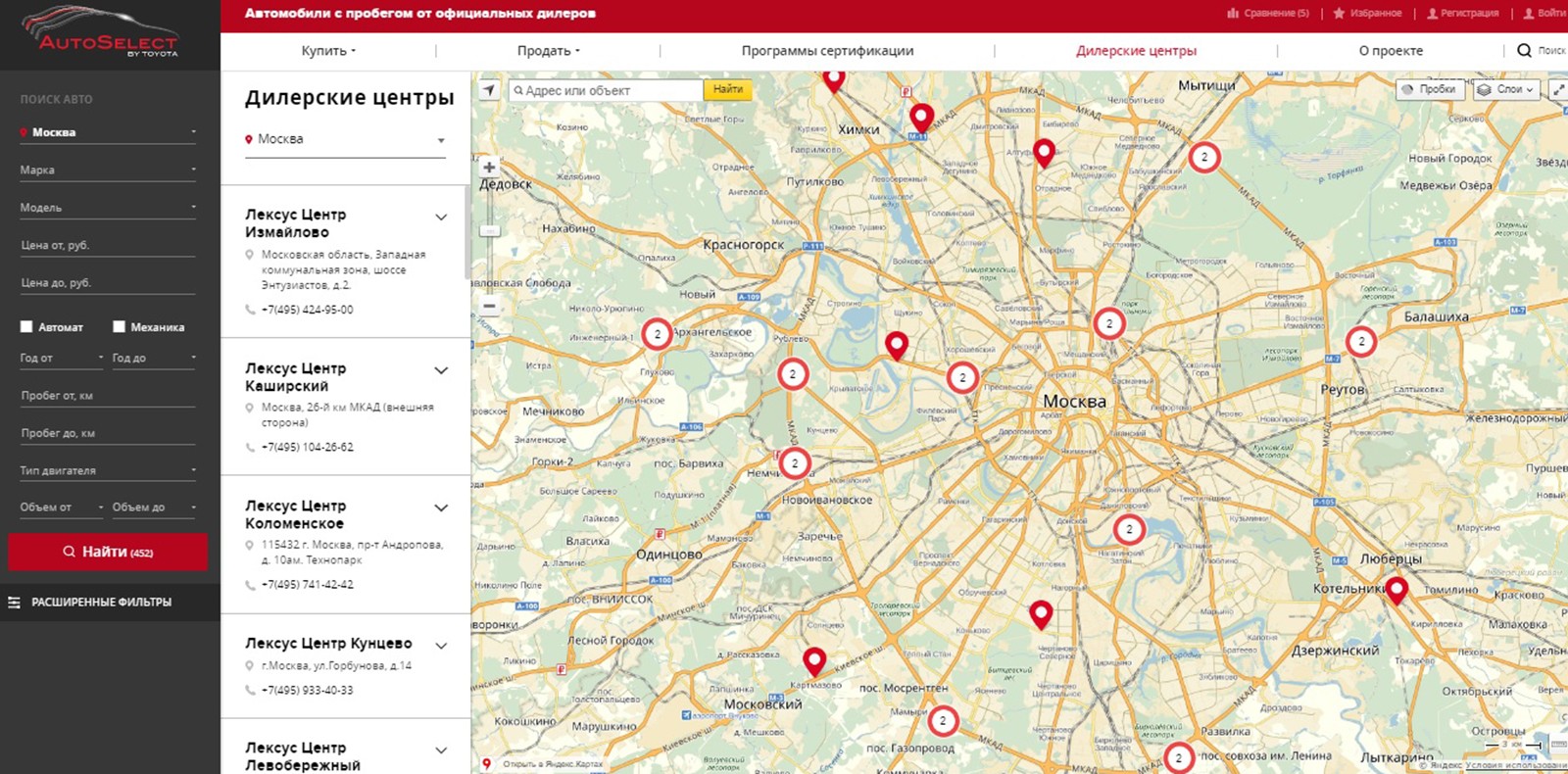Click the map address search field
The height and width of the screenshot is (774, 1568).
point(606,90)
